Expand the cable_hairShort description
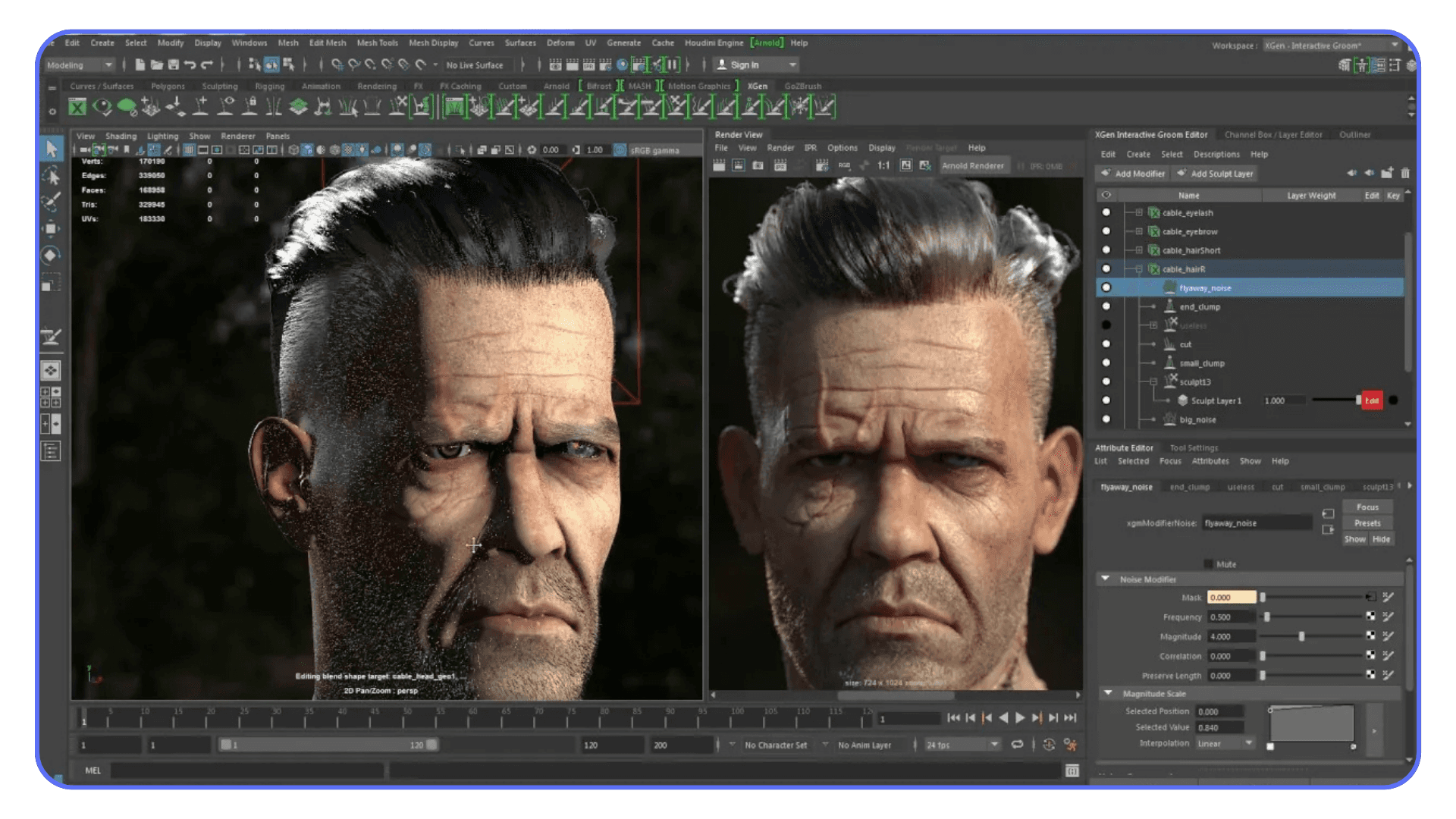 pos(1139,250)
